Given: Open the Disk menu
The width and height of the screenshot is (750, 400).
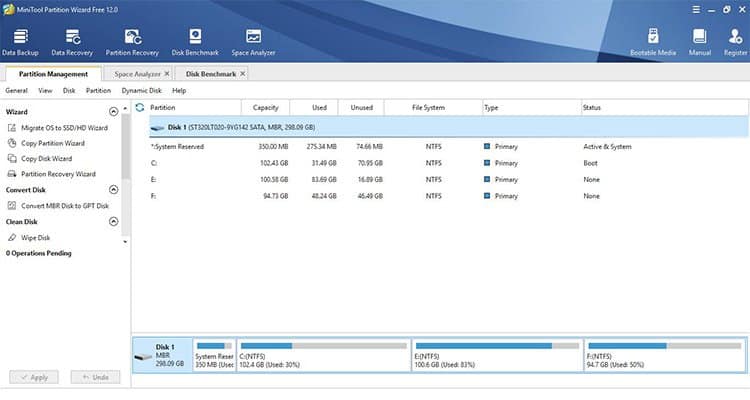Looking at the screenshot, I should (x=69, y=90).
